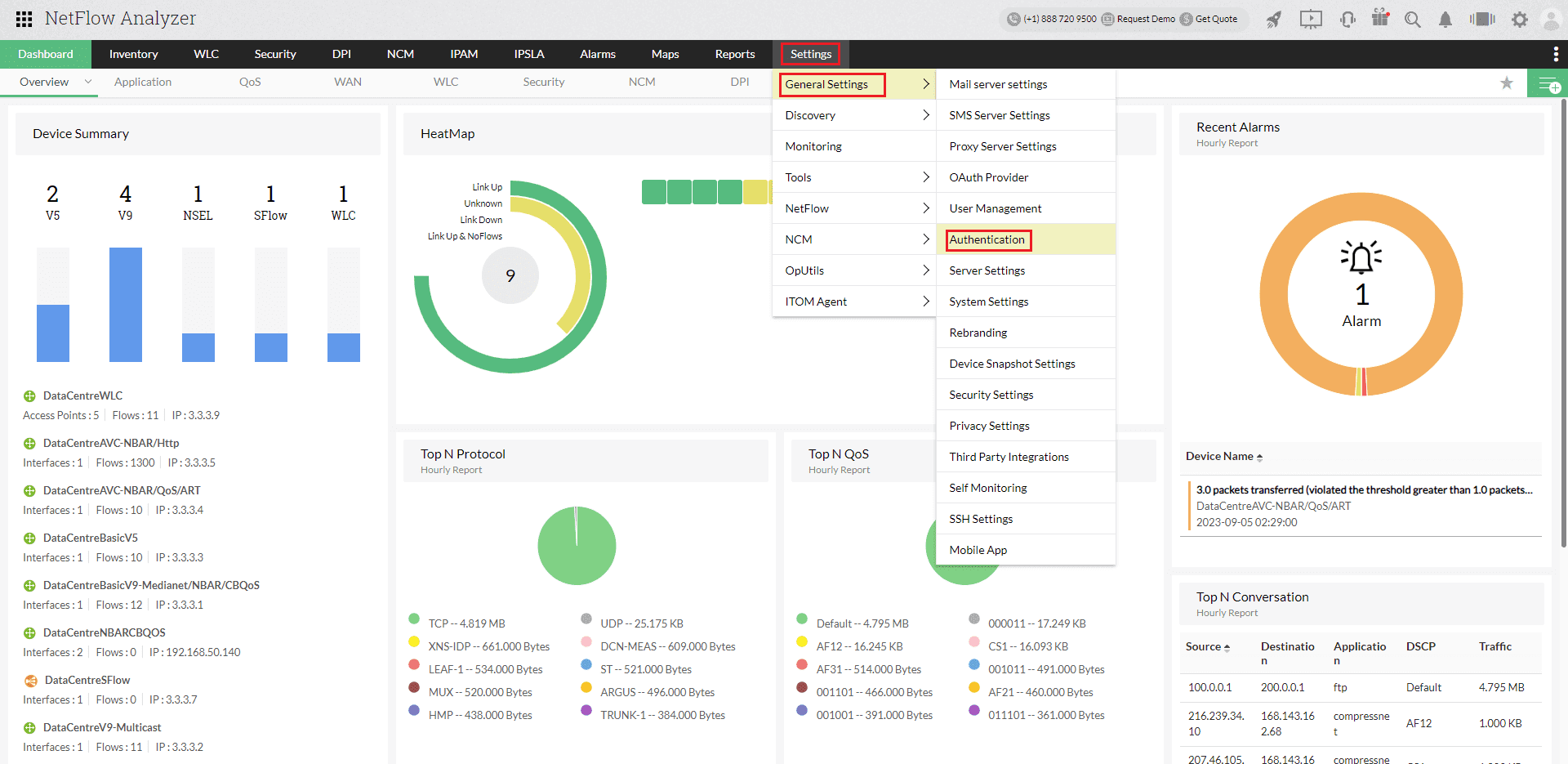
Task: Click the rocket quick-start icon
Action: coord(1274,20)
